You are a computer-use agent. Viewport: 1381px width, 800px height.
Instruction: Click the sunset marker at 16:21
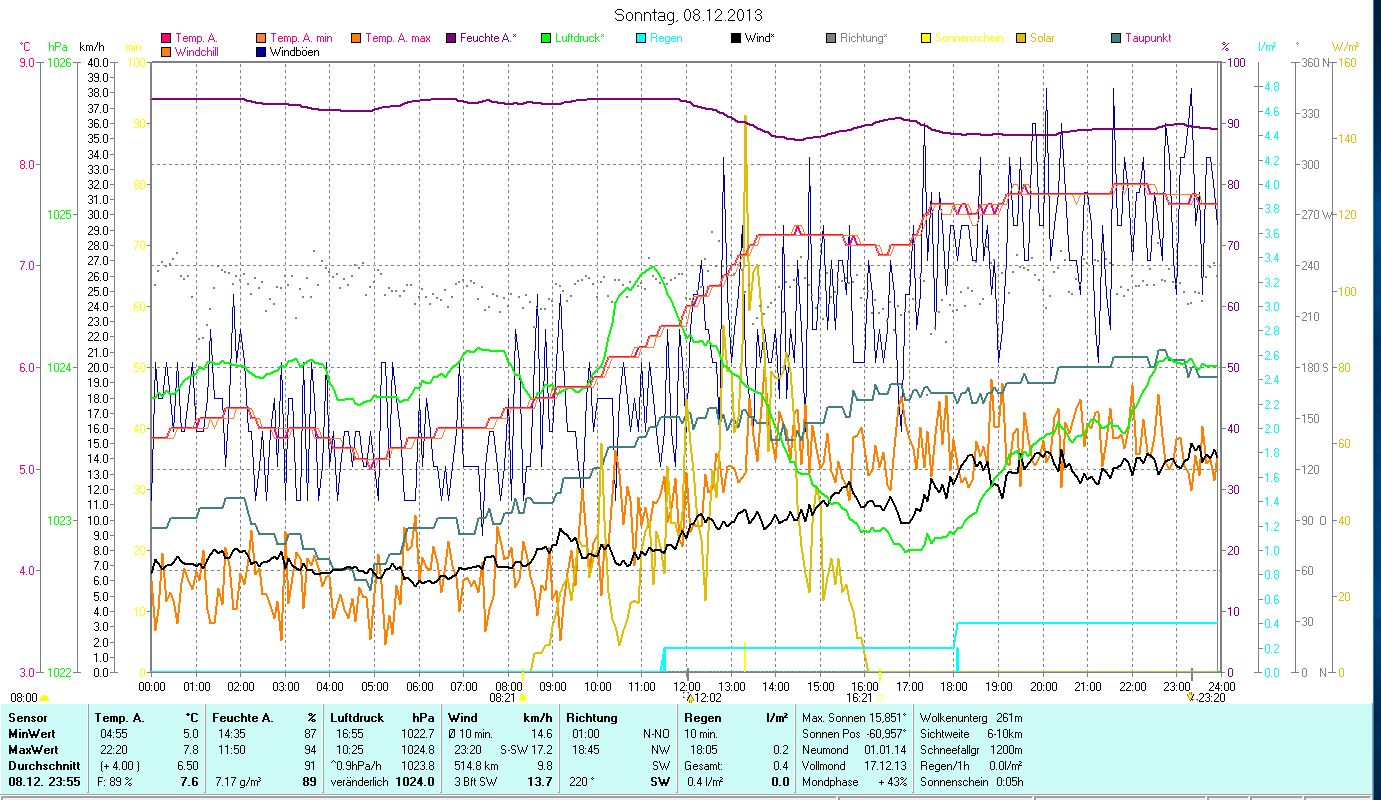[x=879, y=697]
